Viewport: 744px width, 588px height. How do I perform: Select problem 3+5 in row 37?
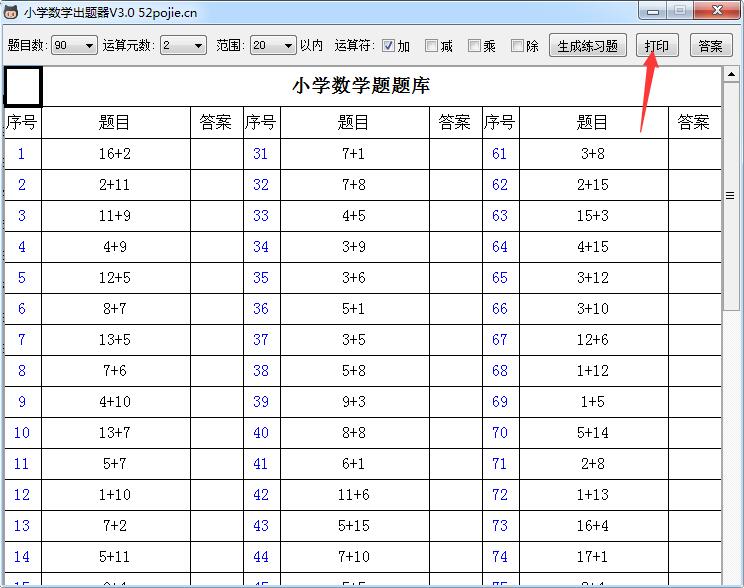coord(354,340)
